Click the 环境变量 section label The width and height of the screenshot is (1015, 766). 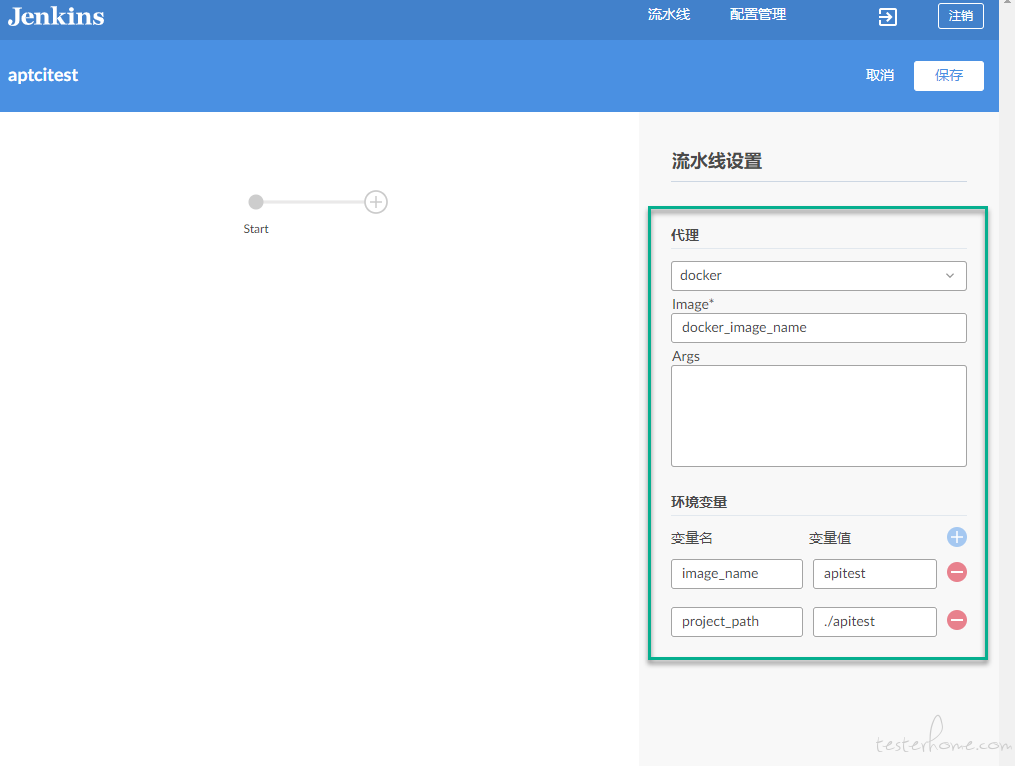click(699, 502)
